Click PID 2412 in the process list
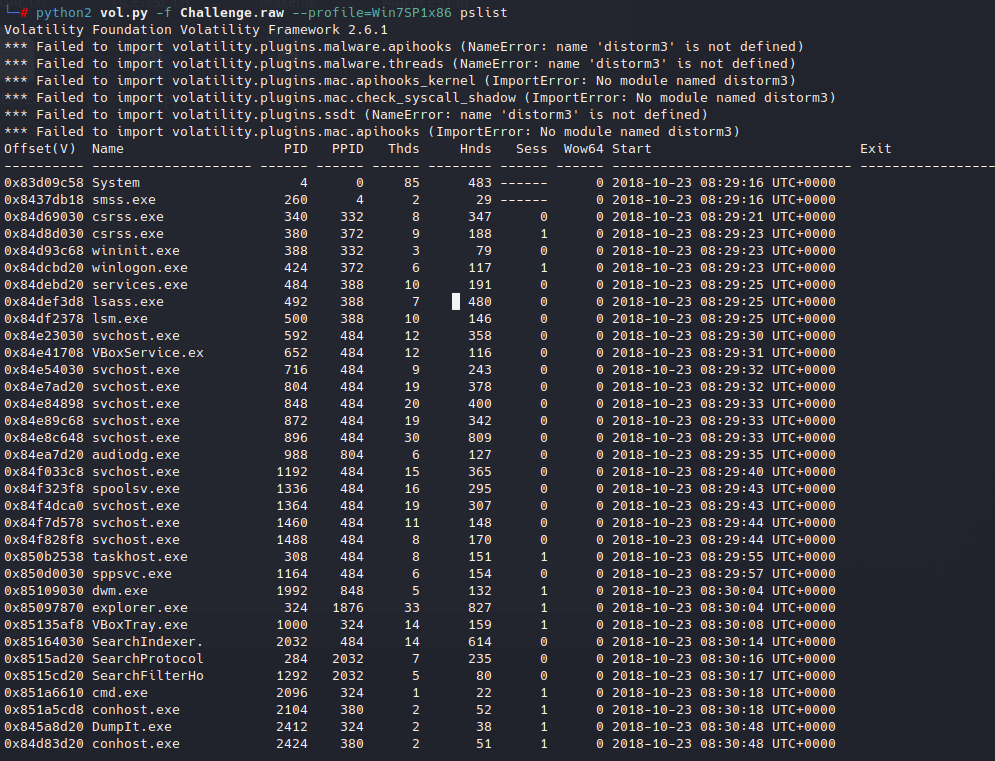The width and height of the screenshot is (995, 761). (x=292, y=727)
